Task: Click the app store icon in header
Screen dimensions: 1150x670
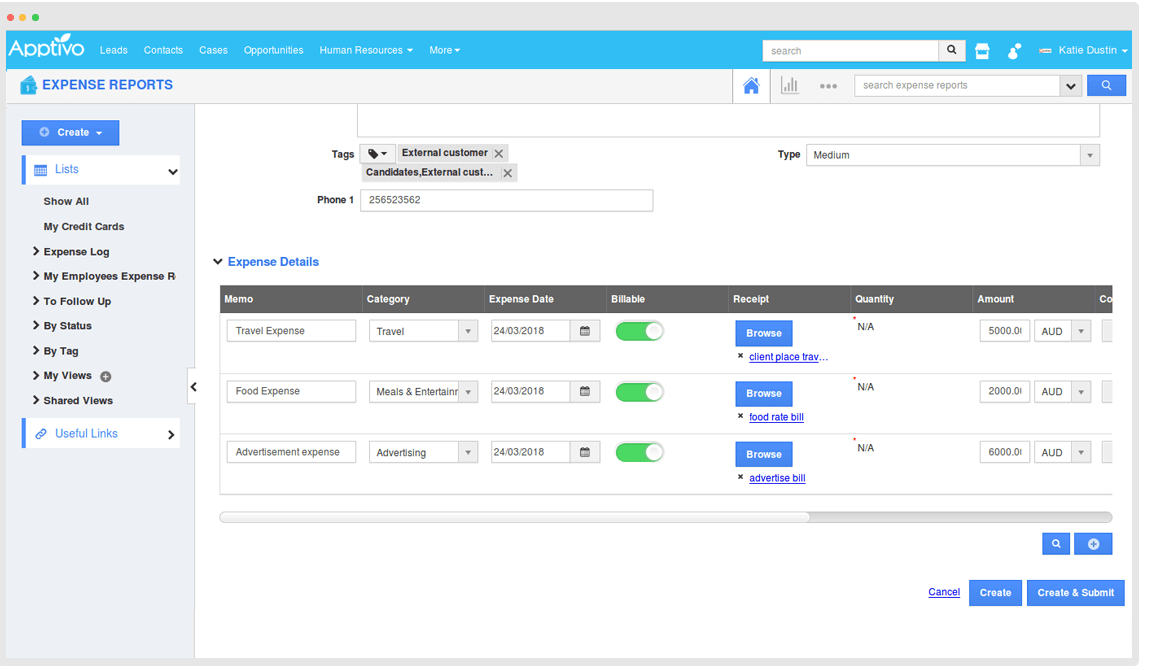Action: tap(982, 51)
